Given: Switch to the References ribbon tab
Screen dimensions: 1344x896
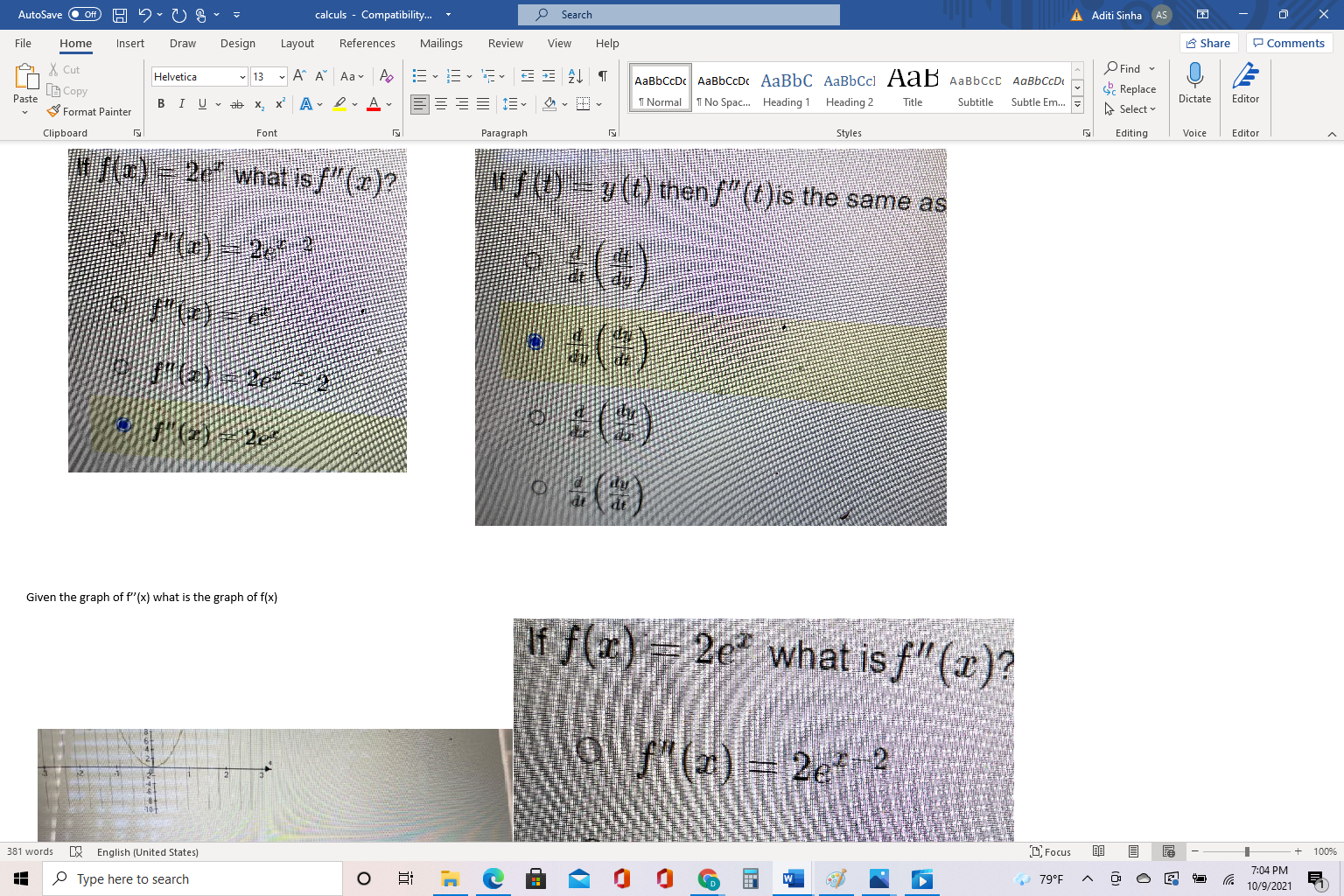Looking at the screenshot, I should (x=367, y=43).
